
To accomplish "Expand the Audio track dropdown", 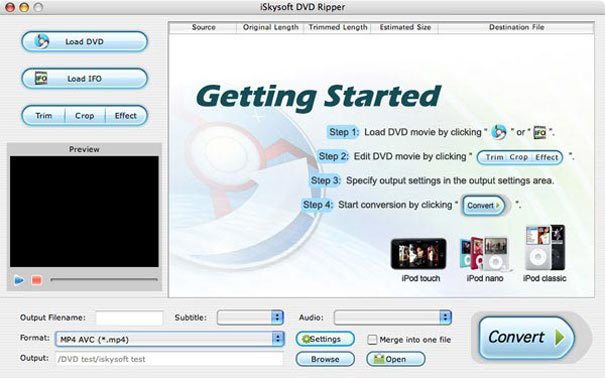I will click(392, 317).
